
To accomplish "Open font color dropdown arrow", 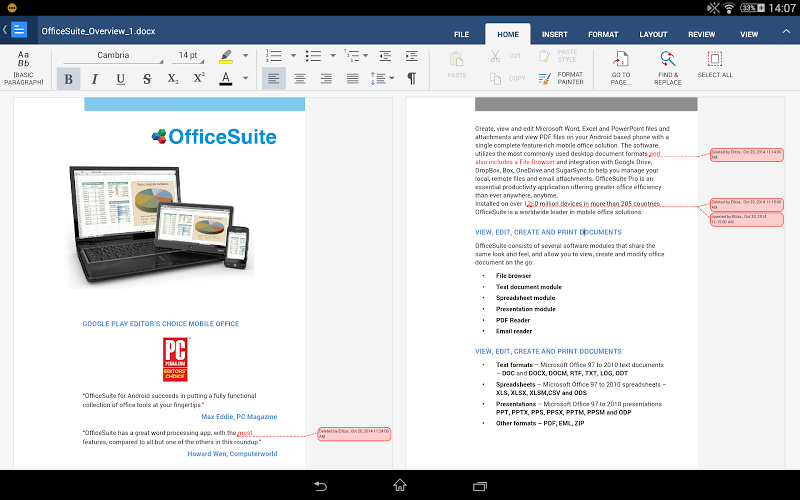I will click(245, 78).
